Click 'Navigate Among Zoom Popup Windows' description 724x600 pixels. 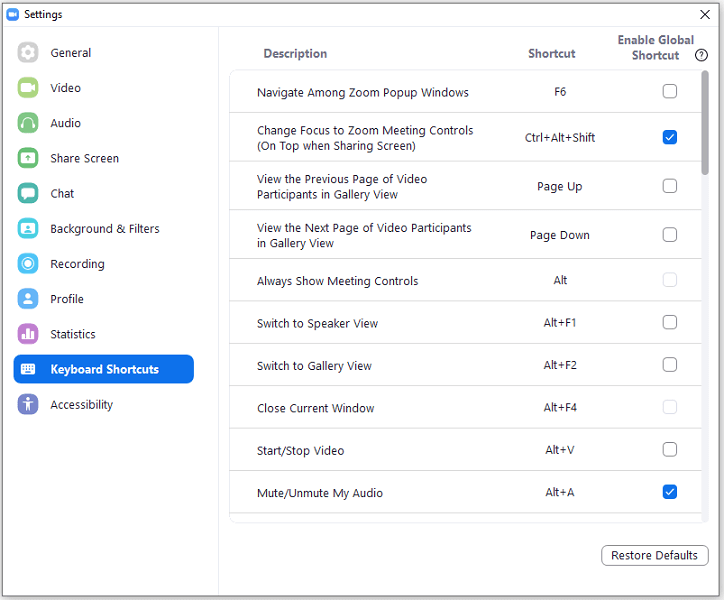coord(363,92)
